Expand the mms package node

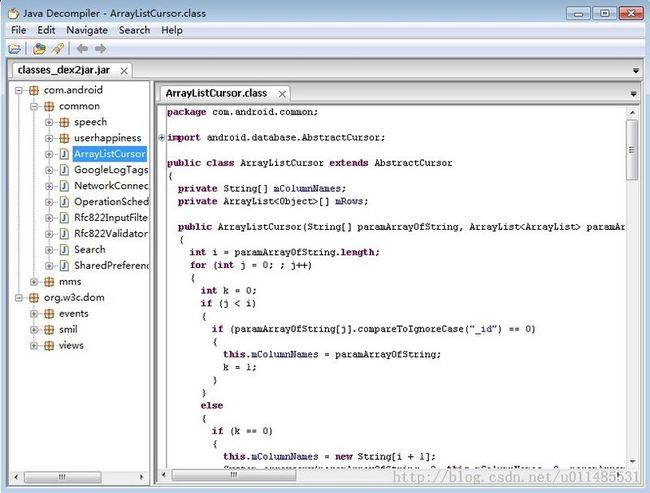click(34, 282)
